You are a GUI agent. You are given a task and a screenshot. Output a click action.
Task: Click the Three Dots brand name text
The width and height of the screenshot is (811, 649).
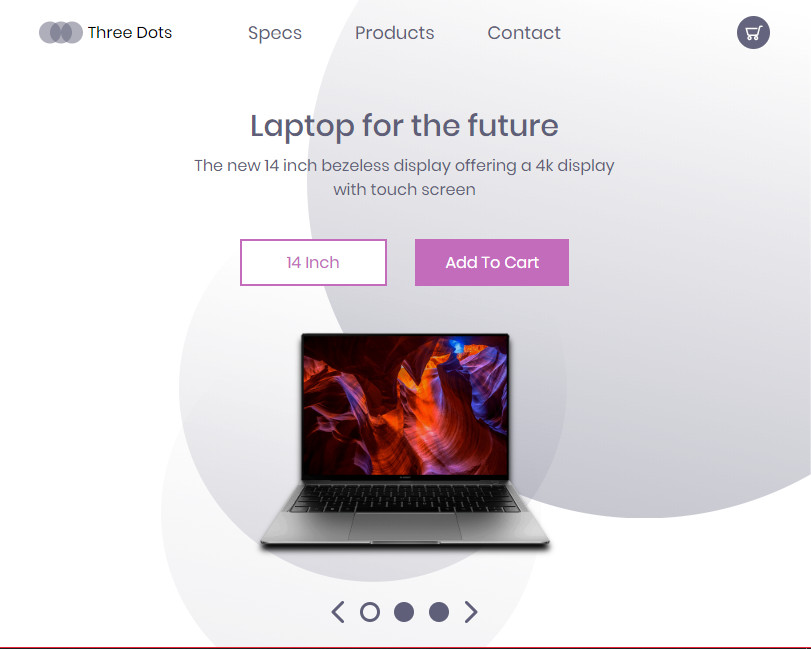click(130, 33)
